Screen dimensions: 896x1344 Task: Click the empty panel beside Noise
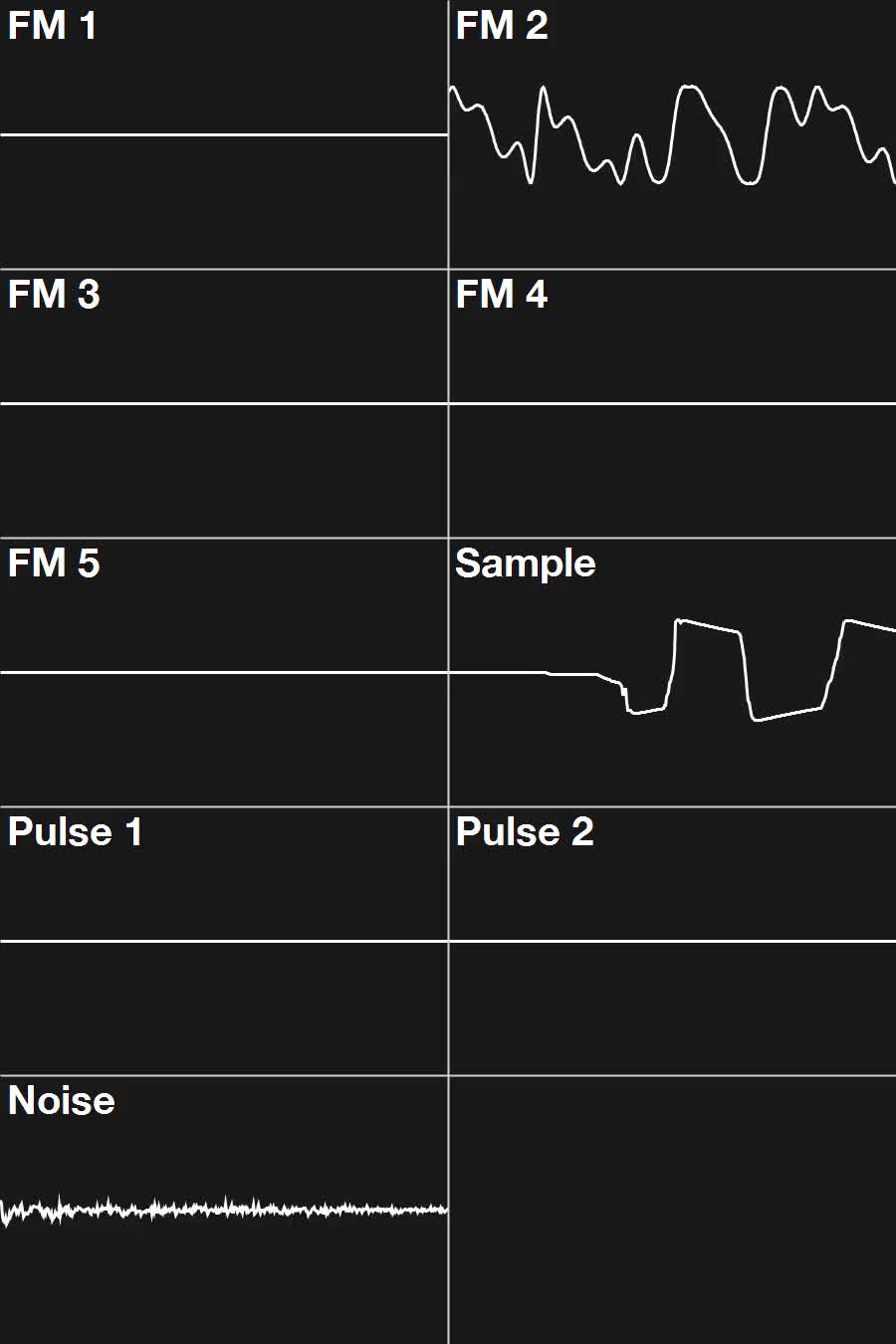(672, 1210)
